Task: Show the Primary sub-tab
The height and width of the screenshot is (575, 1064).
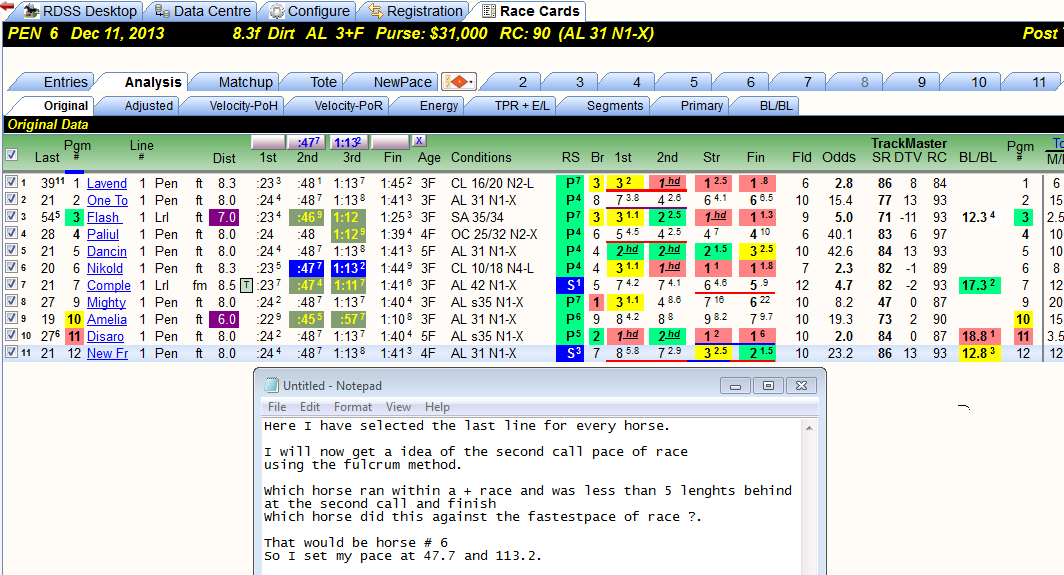Action: tap(701, 106)
